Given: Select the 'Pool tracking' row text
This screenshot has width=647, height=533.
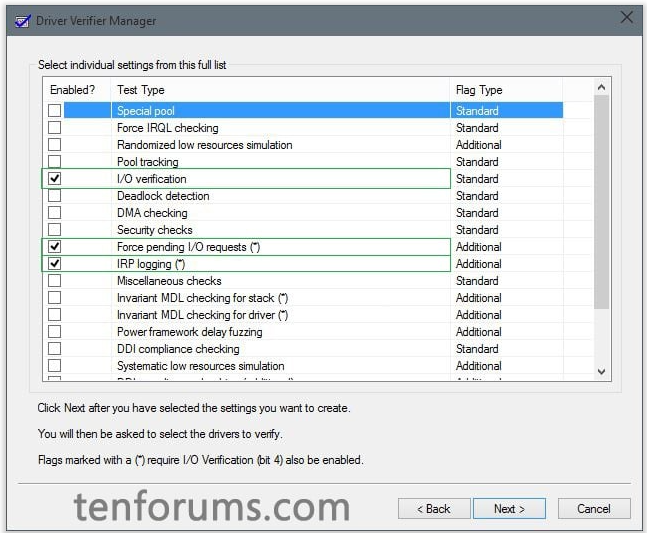Looking at the screenshot, I should pyautogui.click(x=148, y=162).
